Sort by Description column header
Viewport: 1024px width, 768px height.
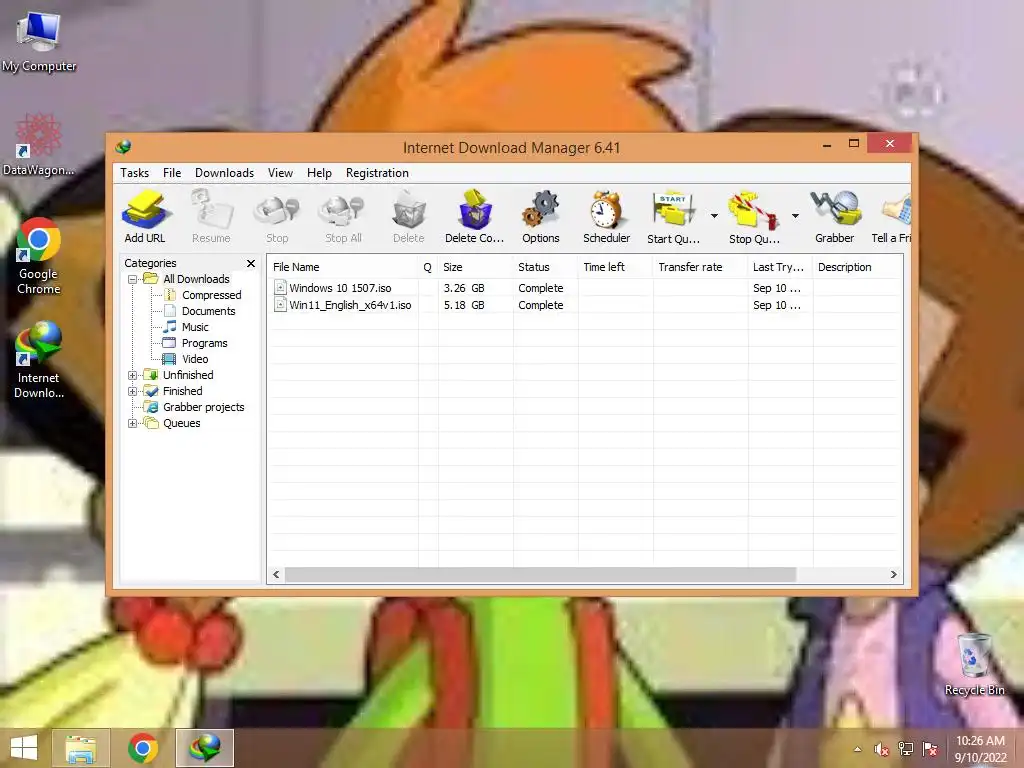[x=857, y=267]
